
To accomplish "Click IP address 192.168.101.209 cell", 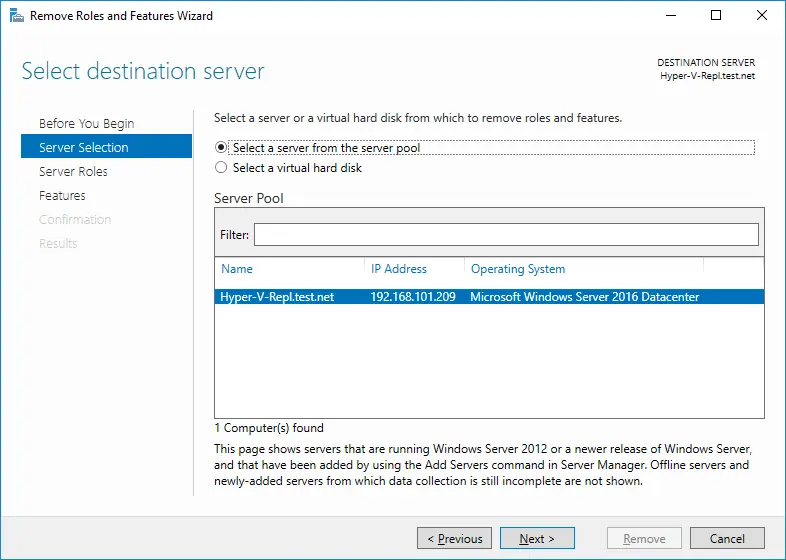I will [413, 297].
